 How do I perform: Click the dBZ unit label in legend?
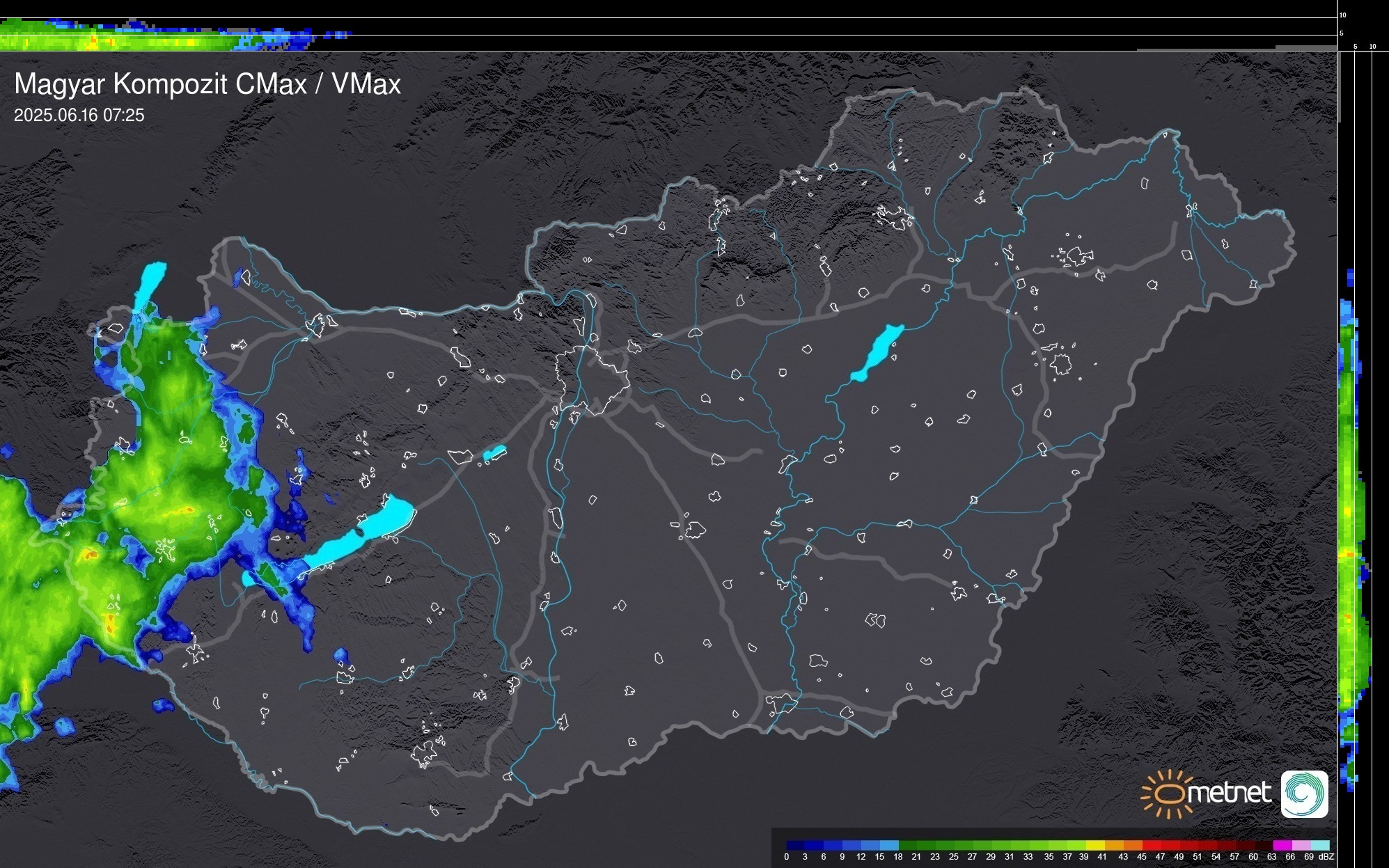click(1326, 857)
